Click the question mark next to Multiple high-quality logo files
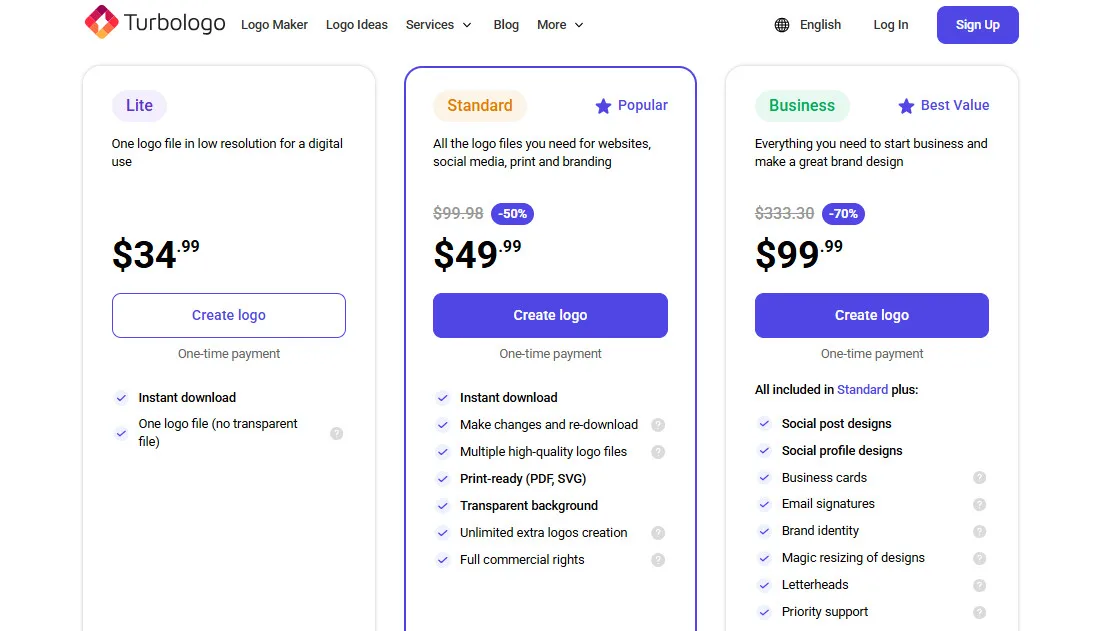 pyautogui.click(x=658, y=452)
